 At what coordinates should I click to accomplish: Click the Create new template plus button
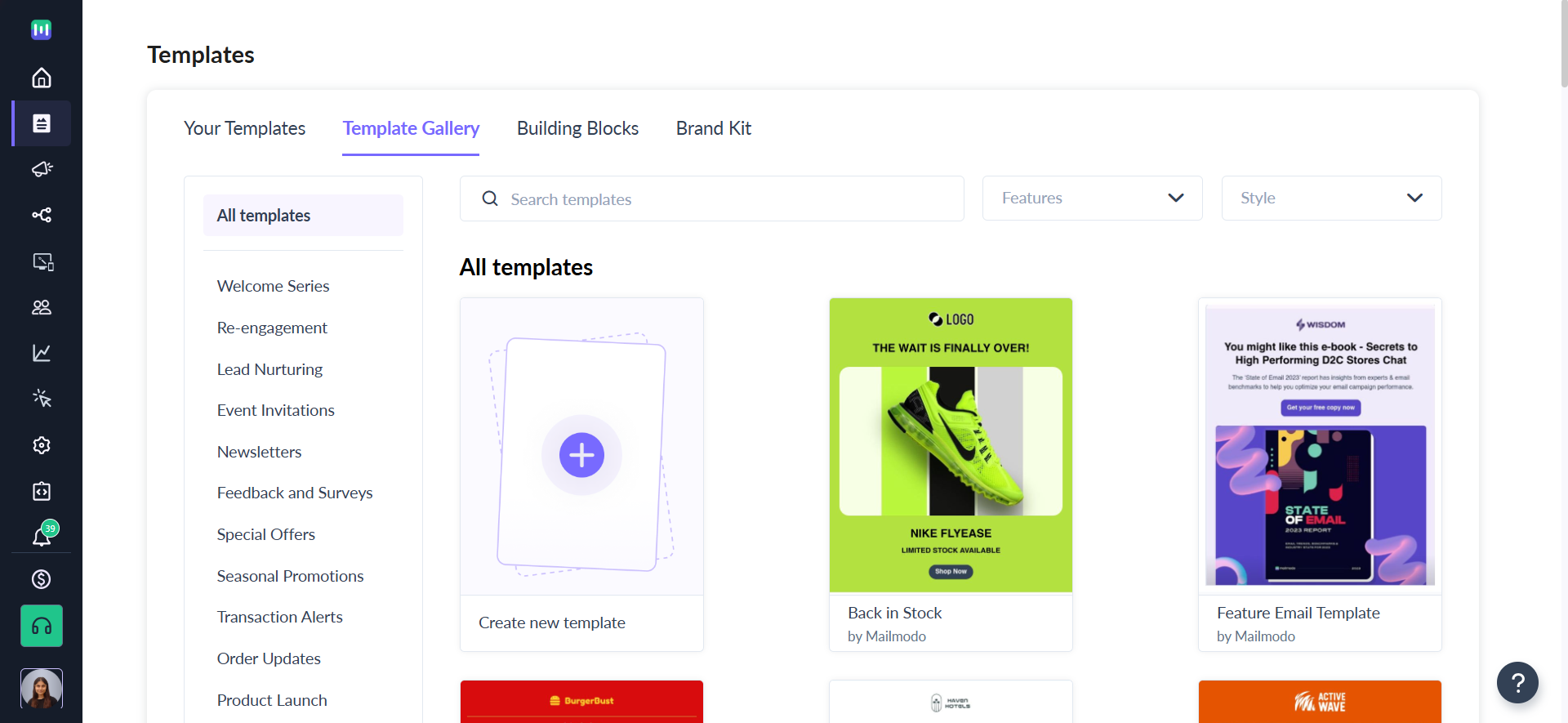(581, 455)
